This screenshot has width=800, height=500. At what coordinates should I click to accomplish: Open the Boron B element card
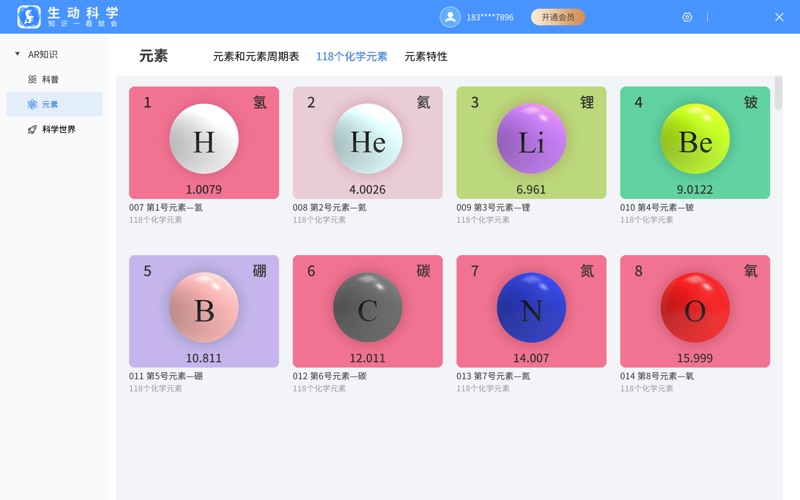(204, 311)
